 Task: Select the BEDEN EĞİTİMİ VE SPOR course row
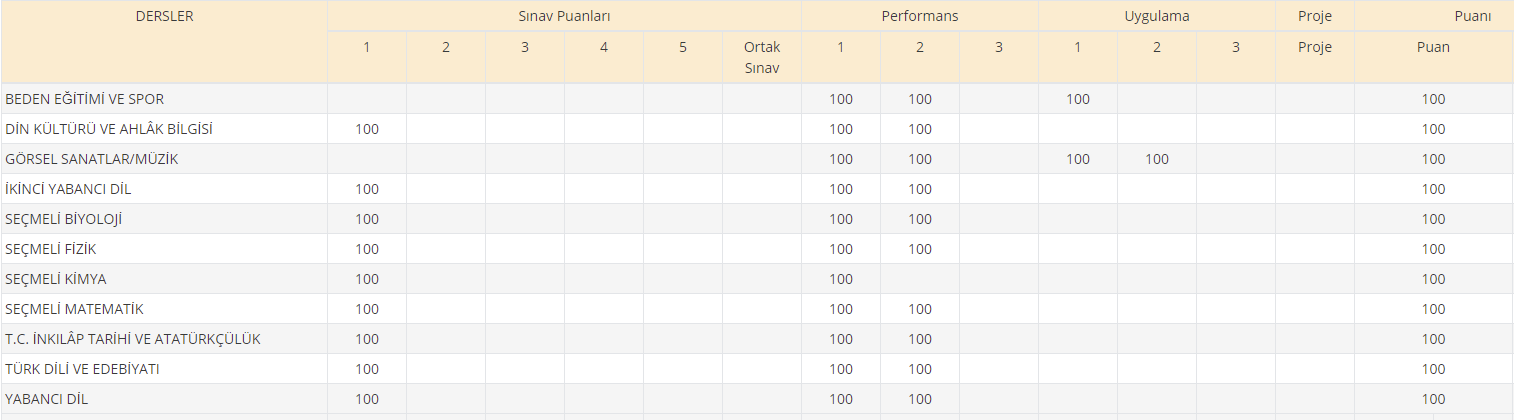coord(85,99)
